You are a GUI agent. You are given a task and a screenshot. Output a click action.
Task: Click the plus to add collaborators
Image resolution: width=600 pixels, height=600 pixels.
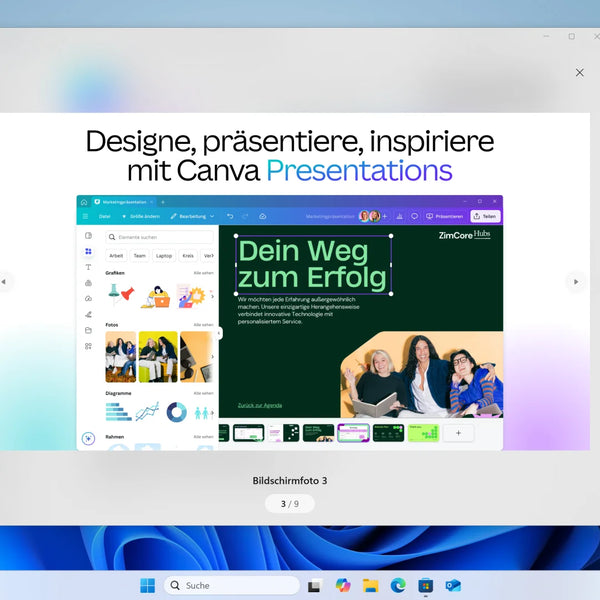(x=385, y=217)
